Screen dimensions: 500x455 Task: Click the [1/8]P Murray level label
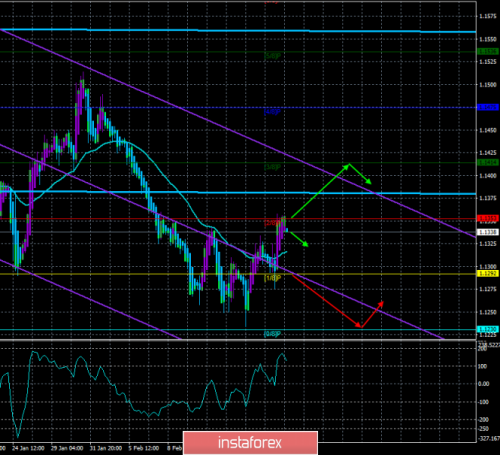pyautogui.click(x=272, y=278)
